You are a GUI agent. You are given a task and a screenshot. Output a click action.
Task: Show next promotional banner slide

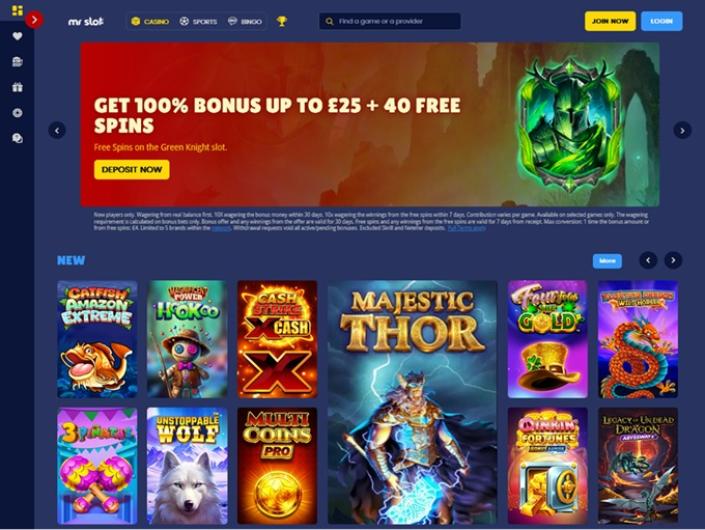682,130
